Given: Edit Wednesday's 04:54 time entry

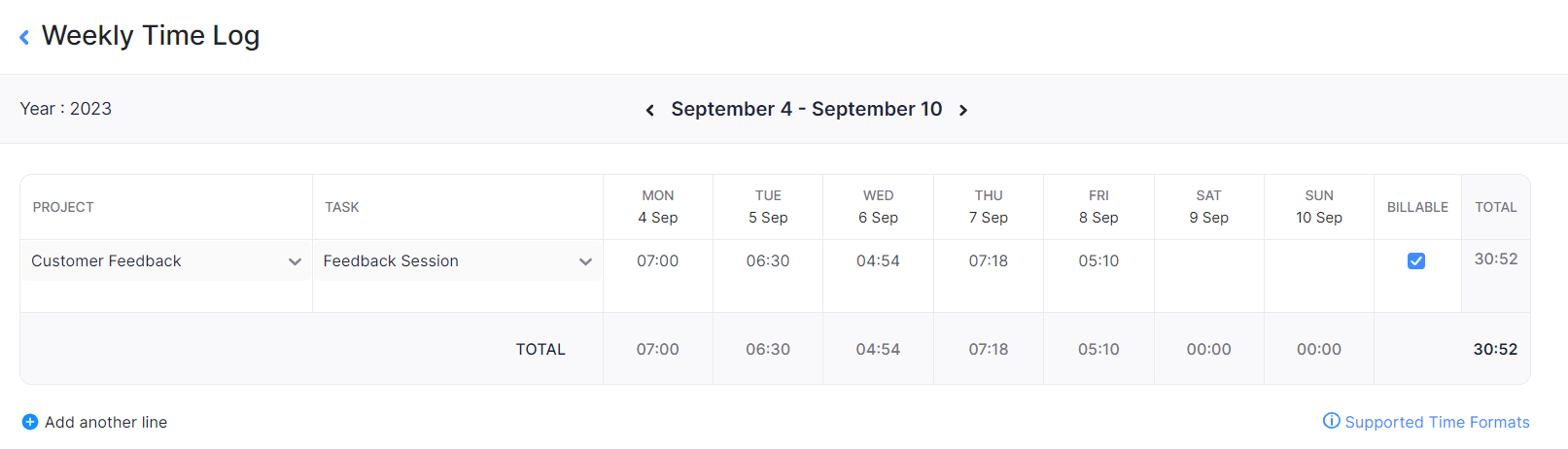Looking at the screenshot, I should pos(878,261).
